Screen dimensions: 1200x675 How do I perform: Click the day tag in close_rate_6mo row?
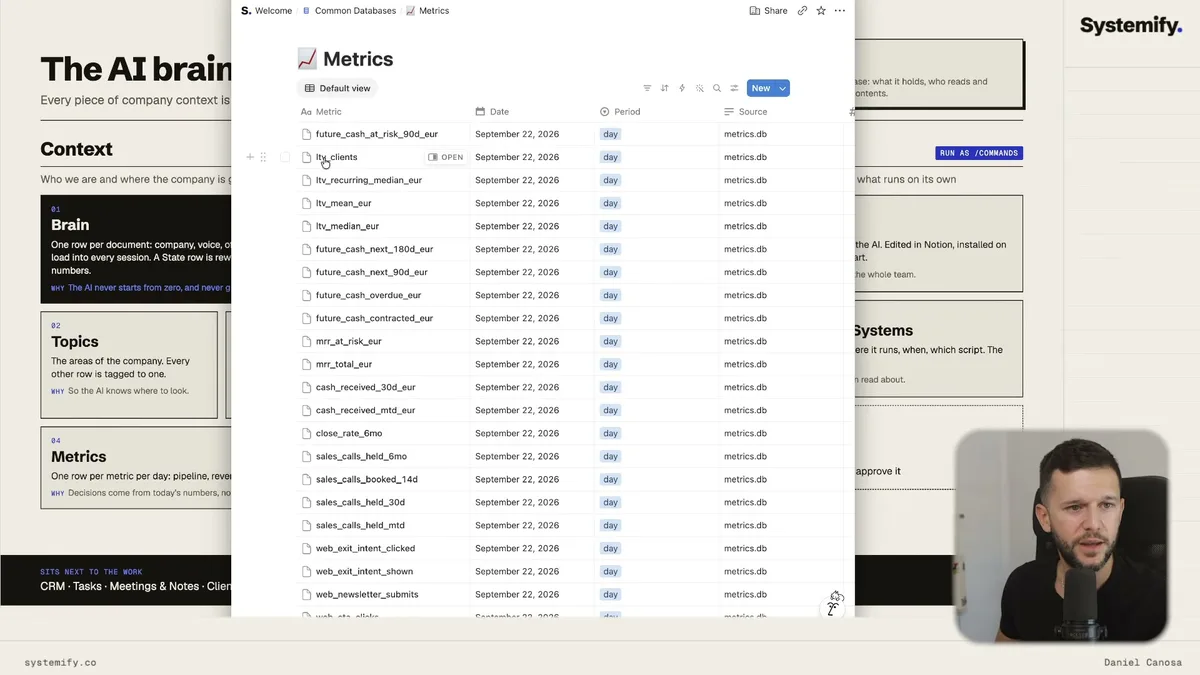610,433
